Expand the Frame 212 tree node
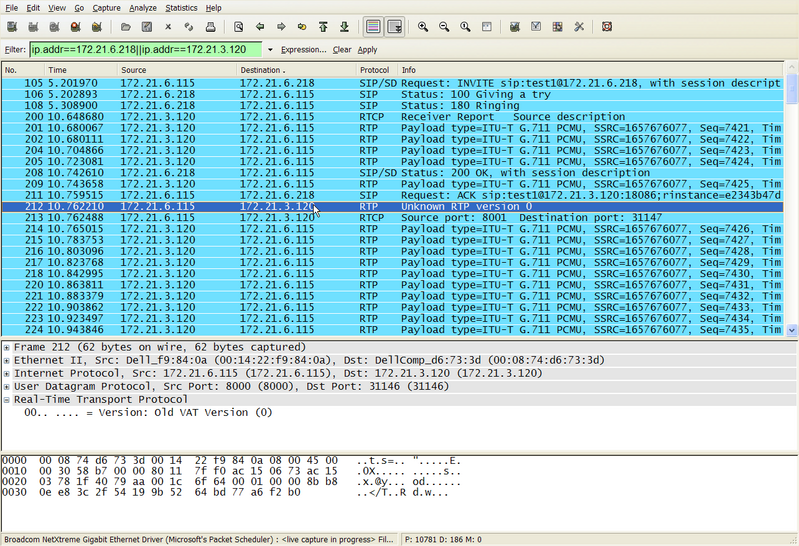The width and height of the screenshot is (799, 546). [x=7, y=347]
